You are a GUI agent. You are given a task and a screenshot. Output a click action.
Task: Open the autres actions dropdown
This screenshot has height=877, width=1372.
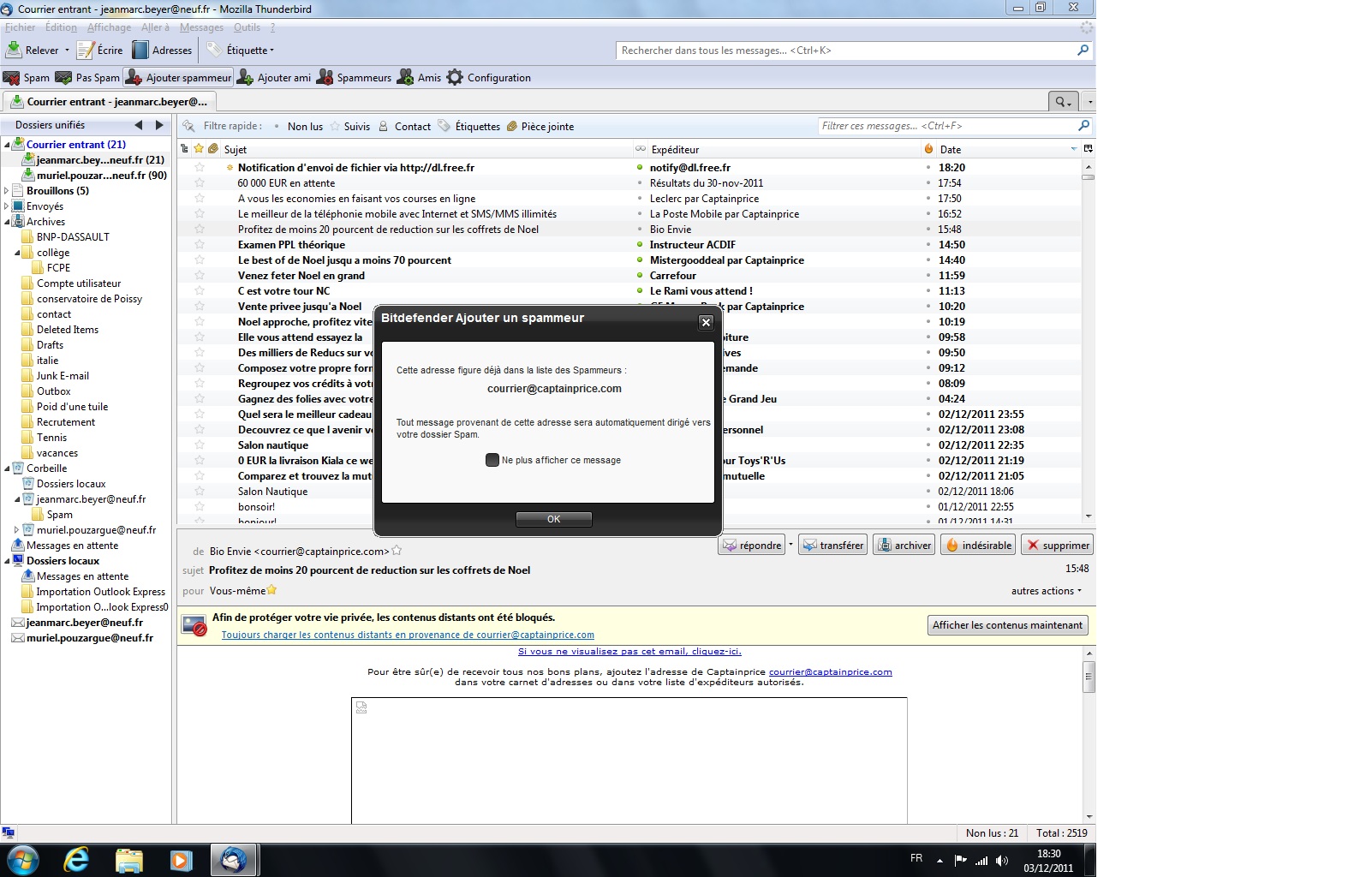click(x=1046, y=591)
